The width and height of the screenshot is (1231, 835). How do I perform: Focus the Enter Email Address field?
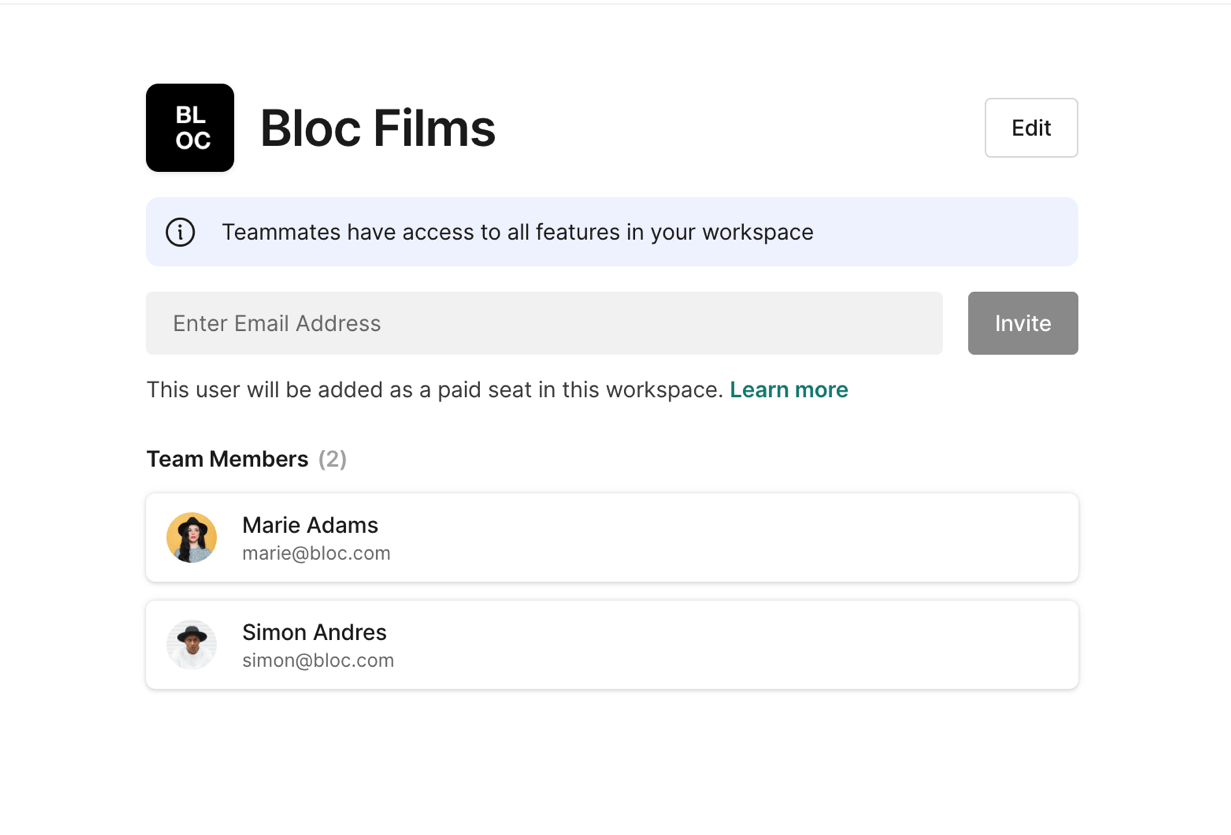point(544,323)
